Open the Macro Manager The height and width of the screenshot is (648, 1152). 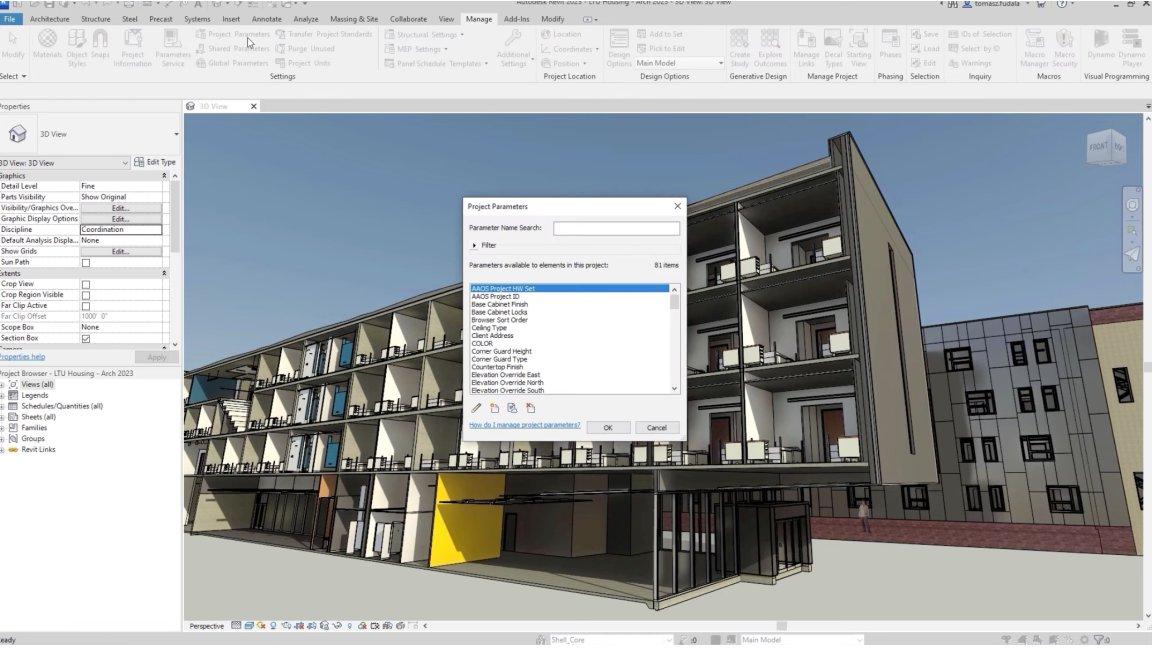[1033, 41]
